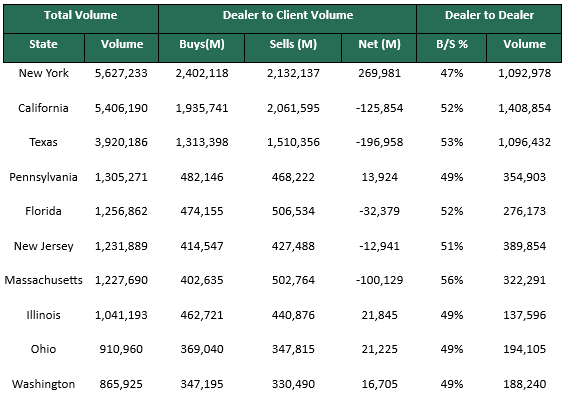The height and width of the screenshot is (399, 564).
Task: Click New York total volume 5,627,233
Action: tap(121, 73)
